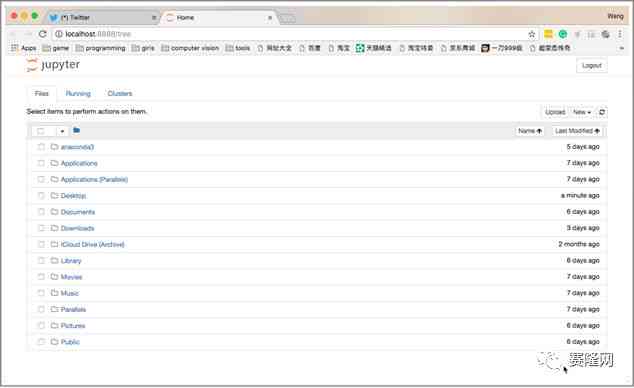Tick the select-all checkbox
This screenshot has width=634, height=388.
pos(41,131)
